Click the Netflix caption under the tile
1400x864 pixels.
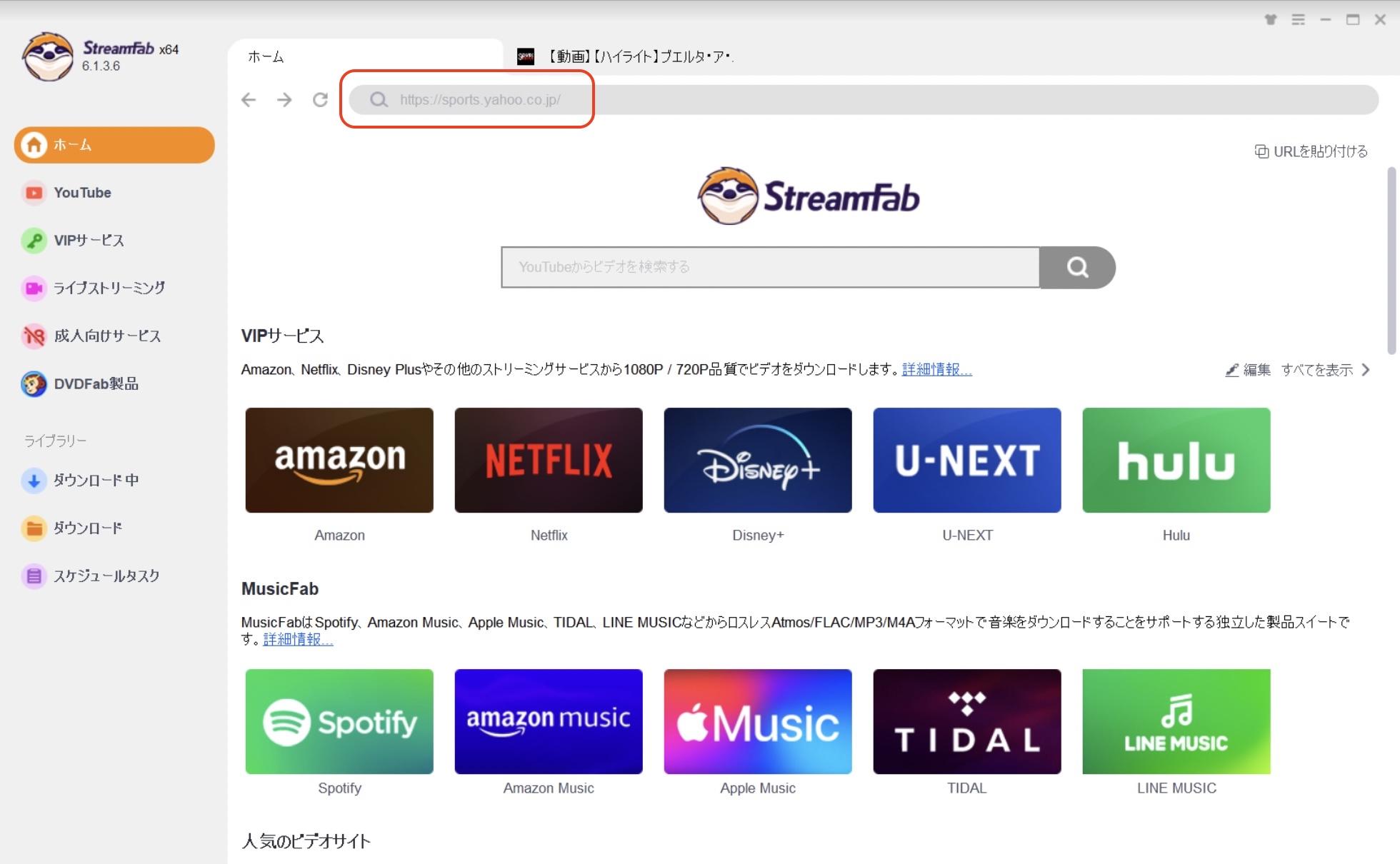549,536
